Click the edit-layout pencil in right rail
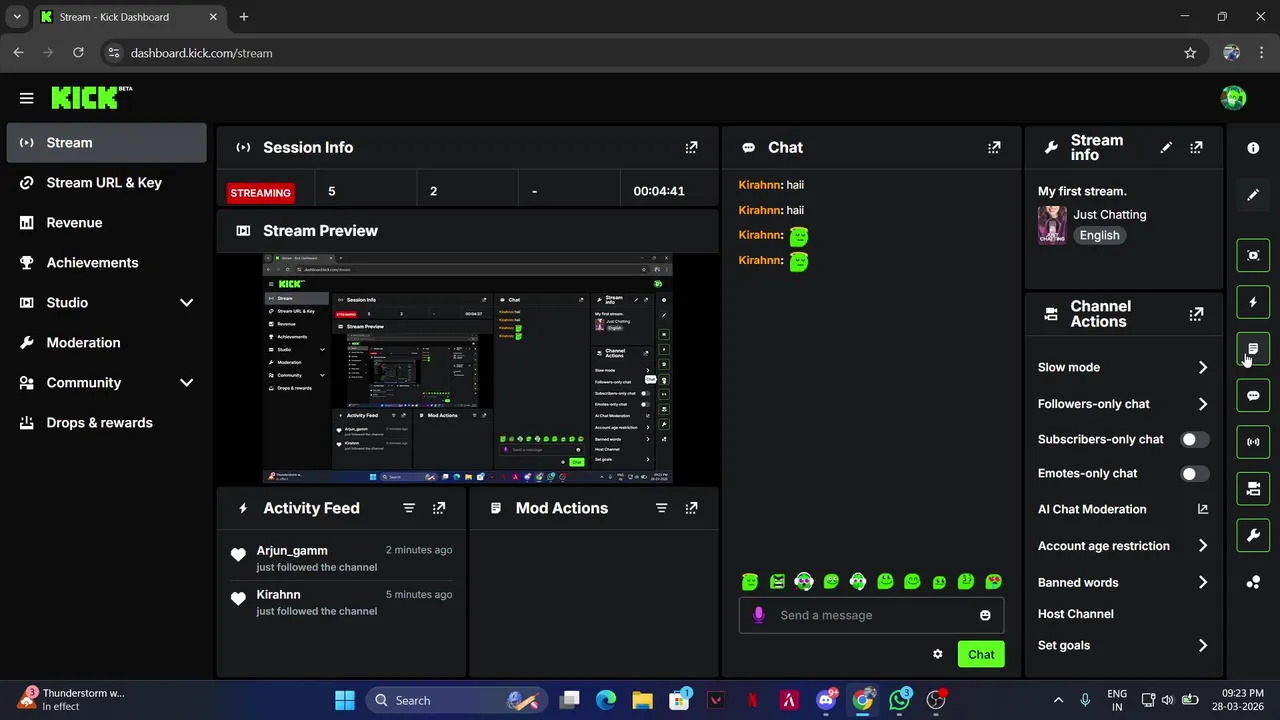This screenshot has height=720, width=1280. click(x=1253, y=195)
